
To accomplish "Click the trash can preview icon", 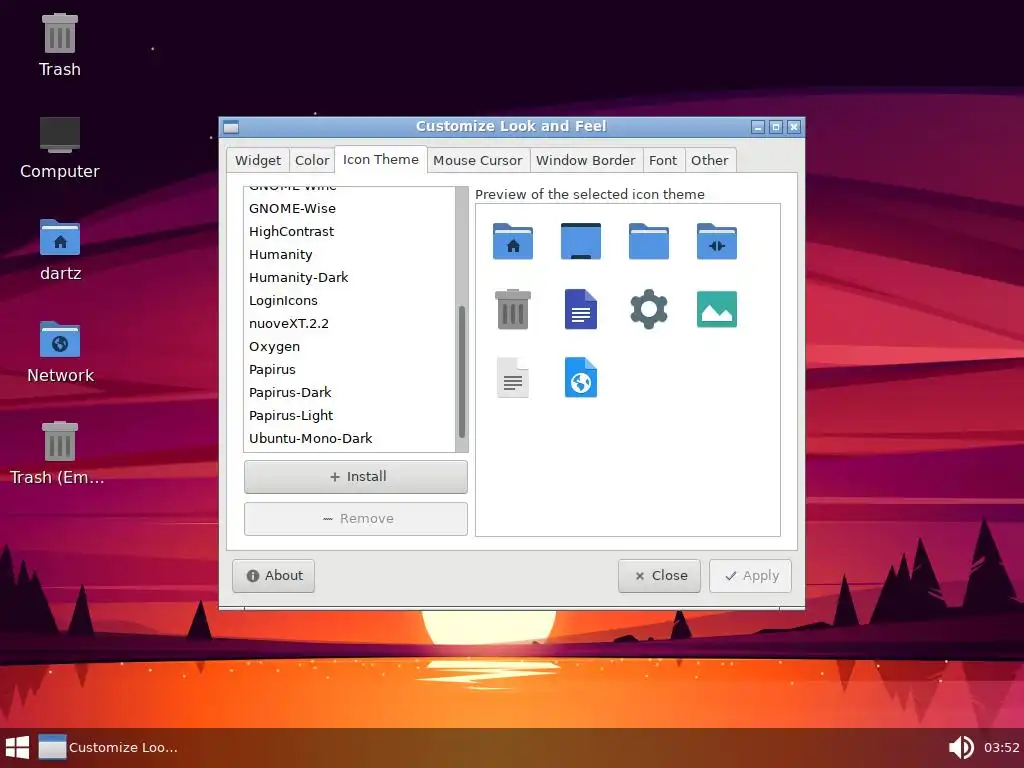I will [x=513, y=310].
